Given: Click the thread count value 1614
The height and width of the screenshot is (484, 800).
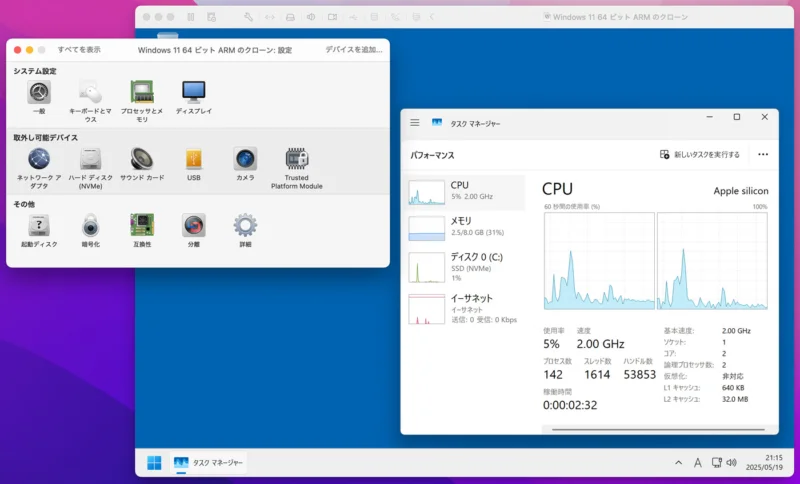Looking at the screenshot, I should pyautogui.click(x=597, y=374).
